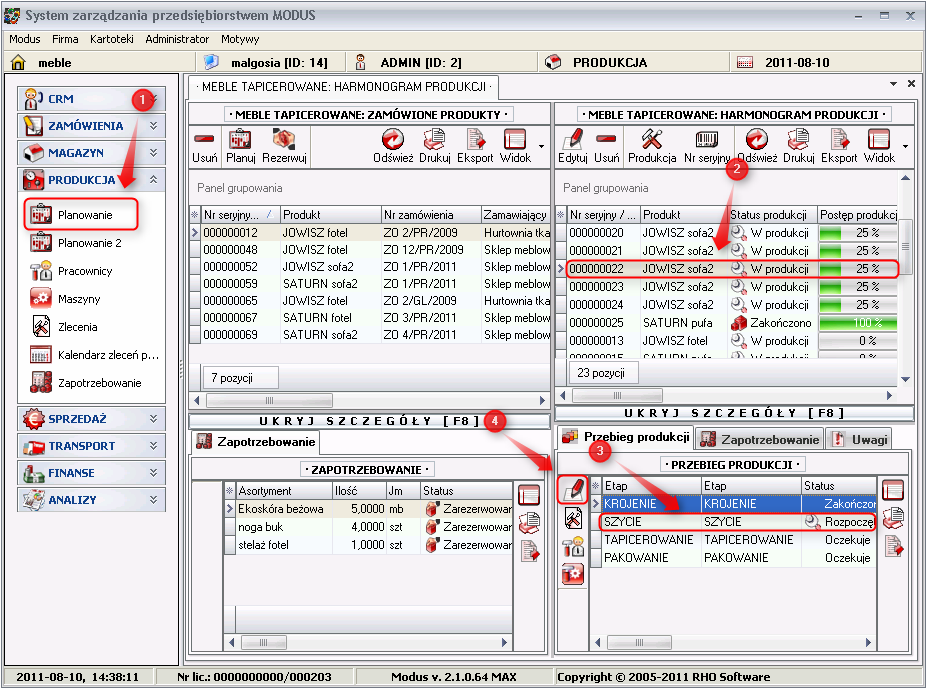The image size is (927, 689).
Task: Click progress bar of order 000000025
Action: pyautogui.click(x=857, y=323)
